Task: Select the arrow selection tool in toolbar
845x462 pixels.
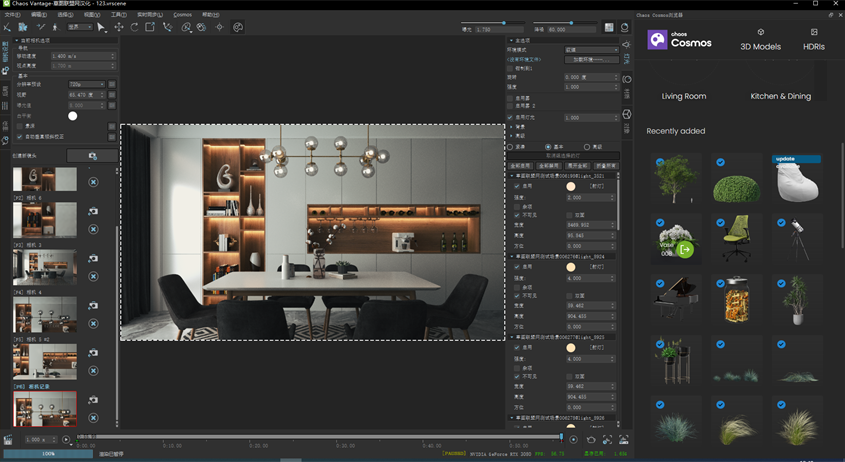Action: [x=101, y=27]
